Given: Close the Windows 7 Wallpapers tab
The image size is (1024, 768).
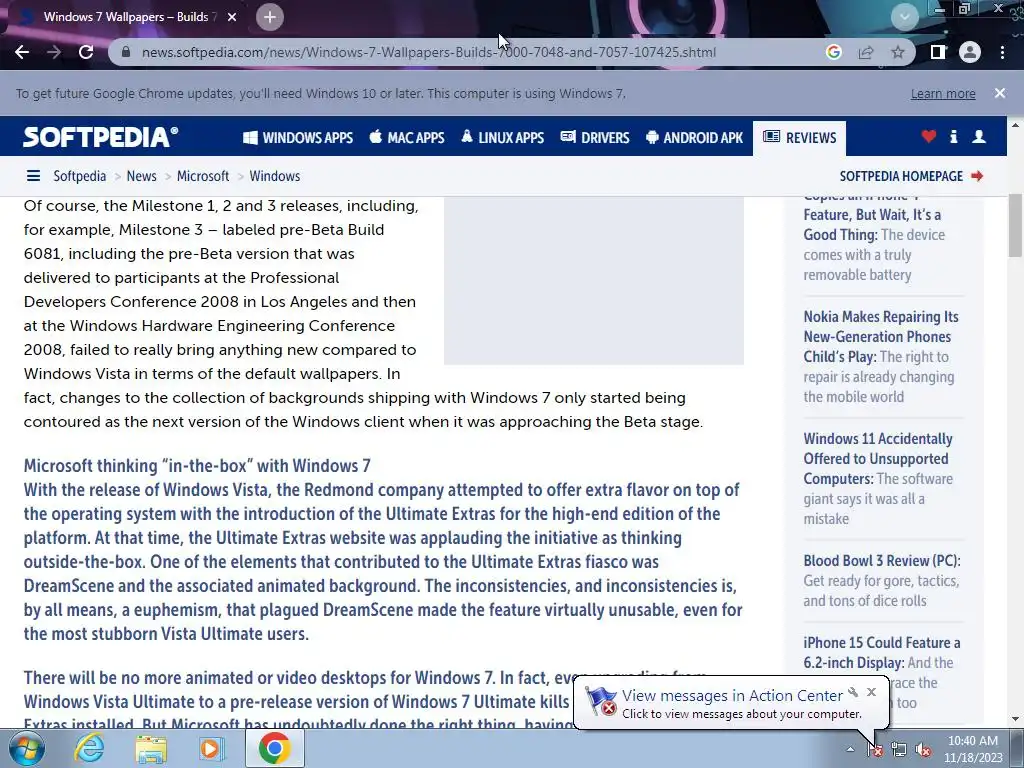Looking at the screenshot, I should [232, 17].
